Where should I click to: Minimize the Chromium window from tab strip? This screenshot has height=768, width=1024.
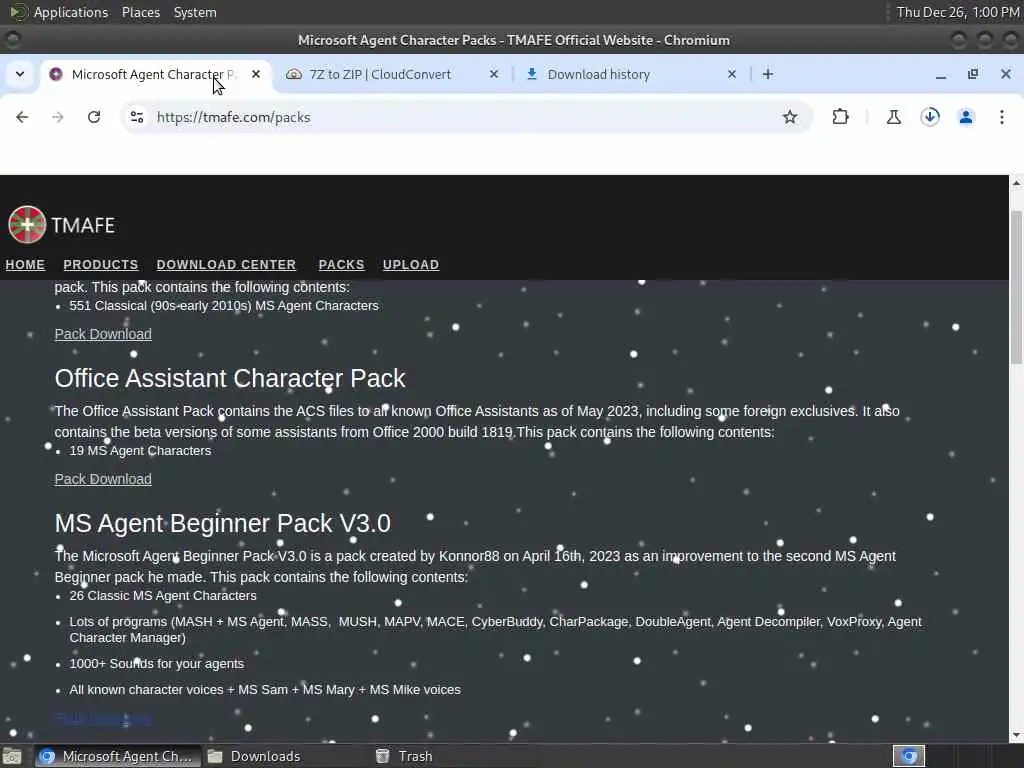941,74
